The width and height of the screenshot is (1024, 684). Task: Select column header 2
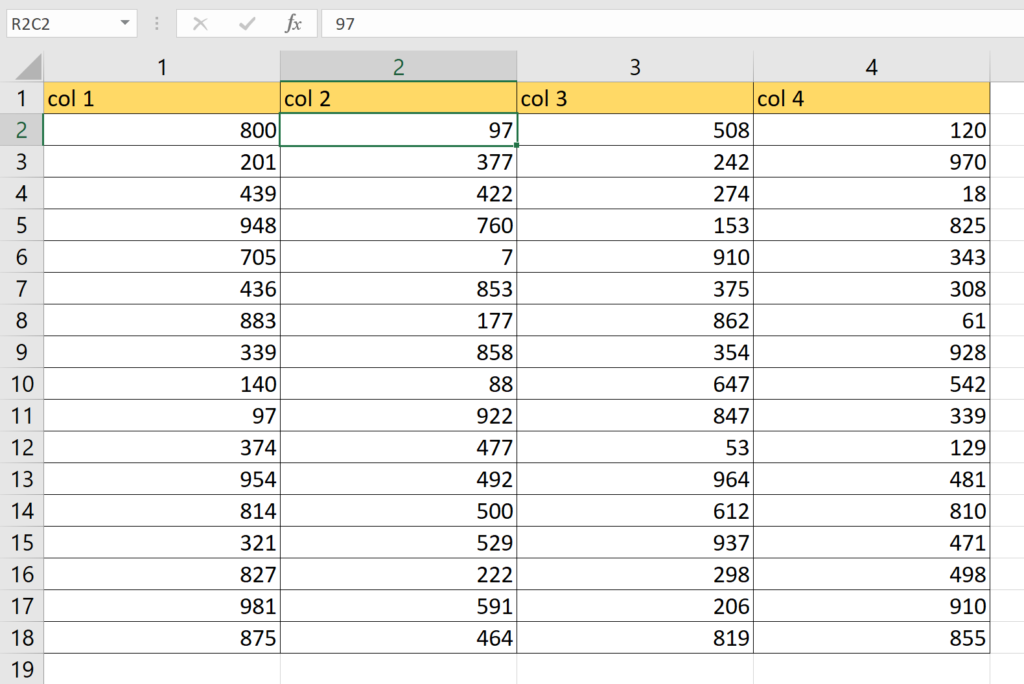point(400,67)
